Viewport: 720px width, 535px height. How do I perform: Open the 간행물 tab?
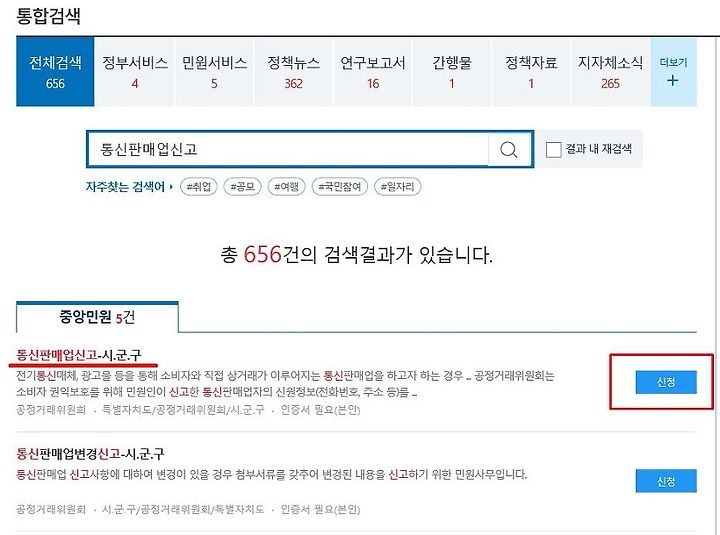point(452,72)
